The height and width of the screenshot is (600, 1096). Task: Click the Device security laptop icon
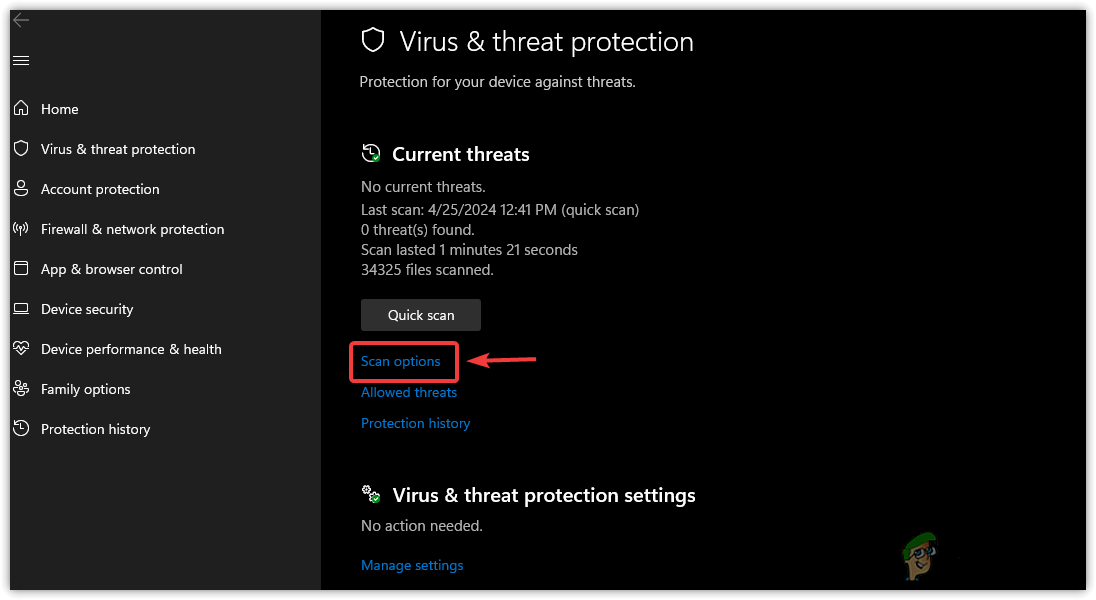coord(21,309)
